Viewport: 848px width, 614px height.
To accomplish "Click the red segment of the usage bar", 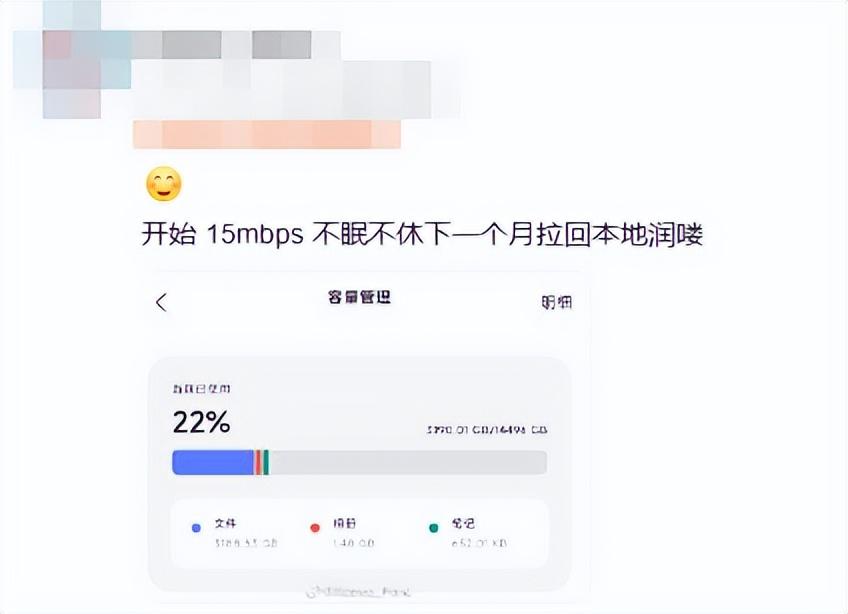I will (259, 463).
